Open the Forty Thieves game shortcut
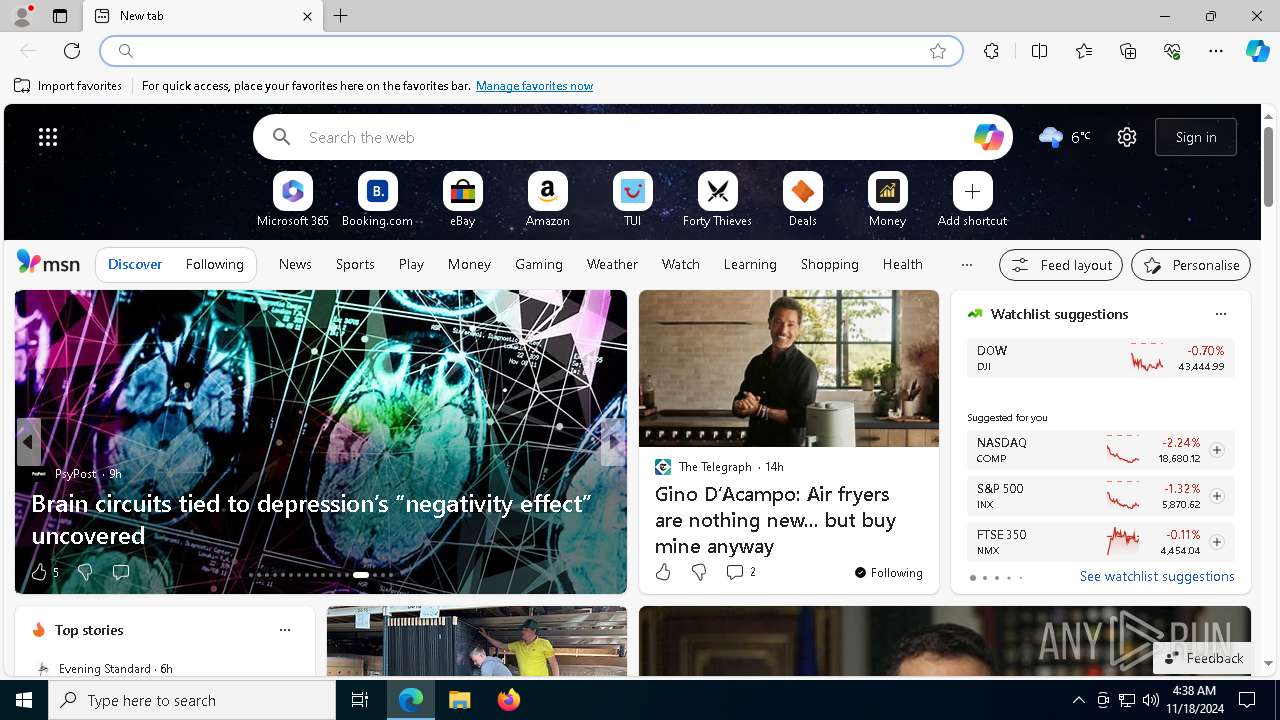The image size is (1280, 720). [717, 200]
